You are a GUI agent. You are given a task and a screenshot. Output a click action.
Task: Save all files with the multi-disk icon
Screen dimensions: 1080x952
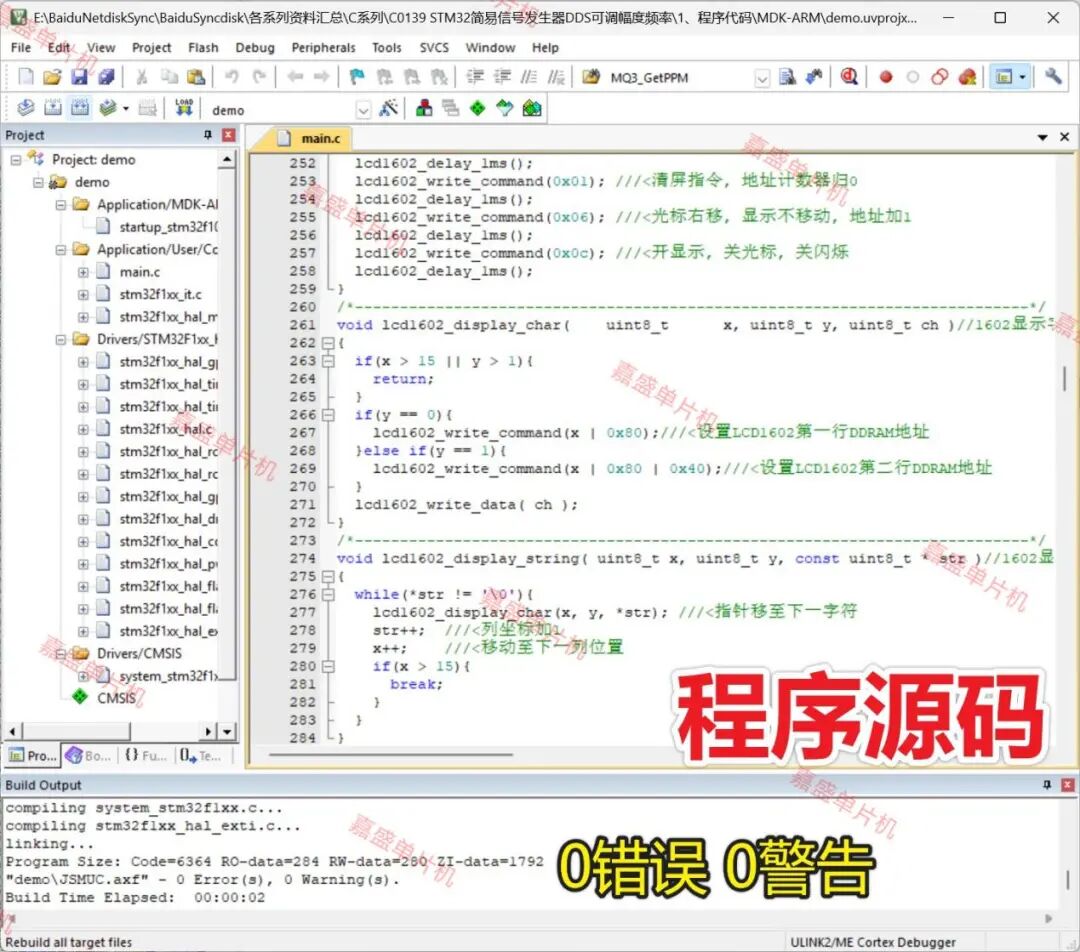(106, 76)
